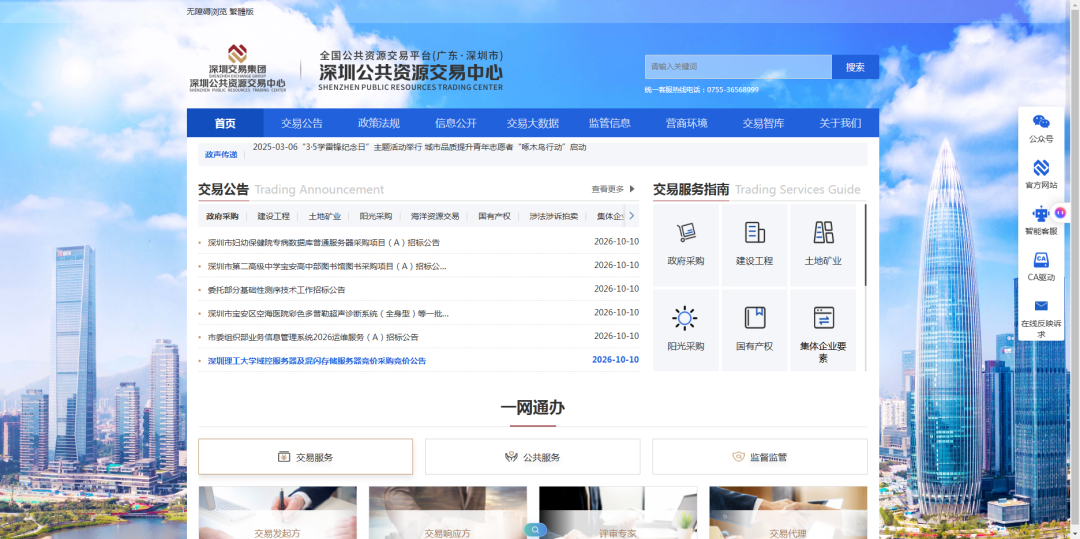This screenshot has height=539, width=1080.
Task: Select the 国有产权 announcement tab
Action: (x=495, y=216)
